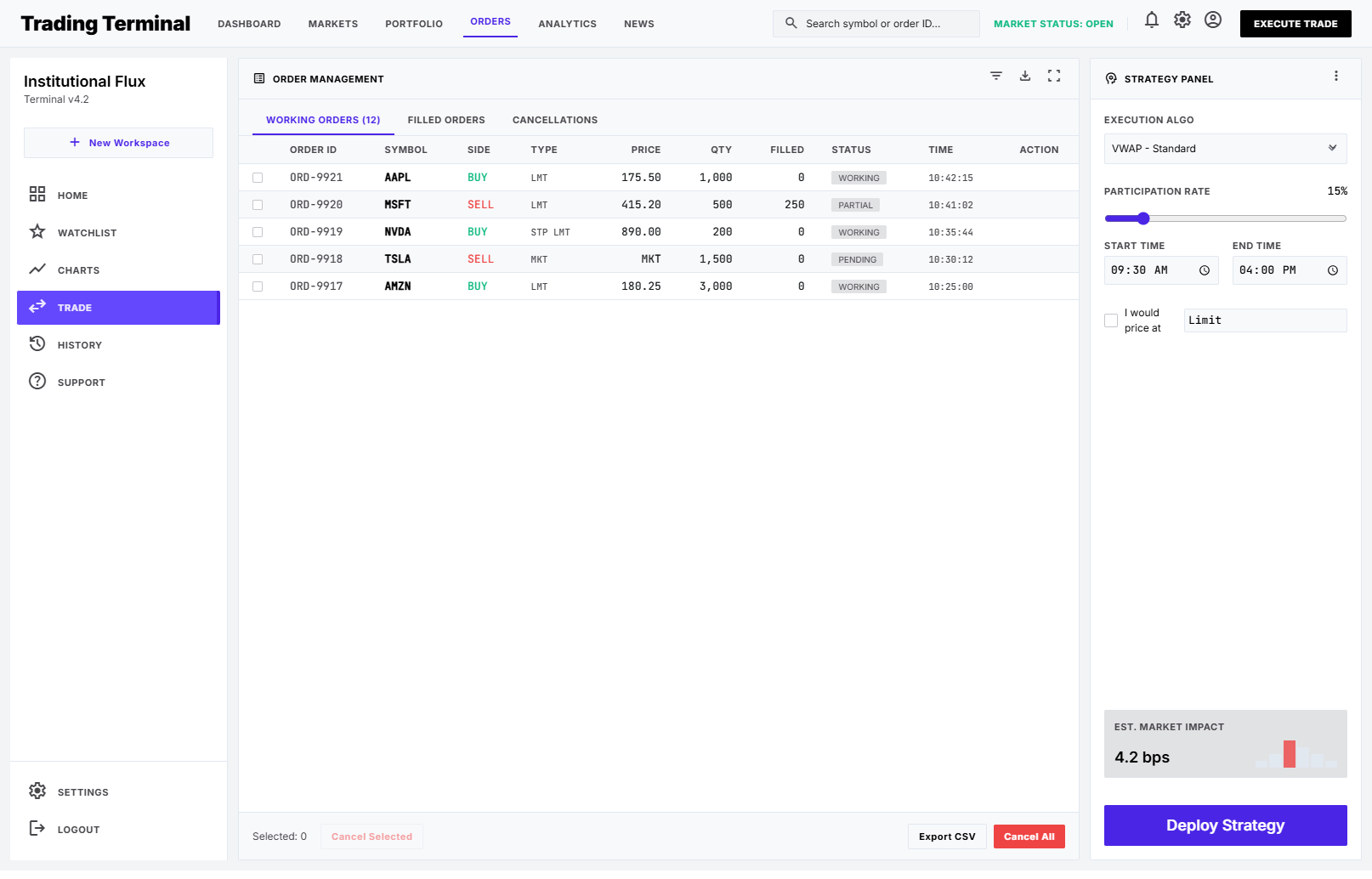1372x879 pixels.
Task: Open the Markets menu item
Action: click(x=333, y=24)
